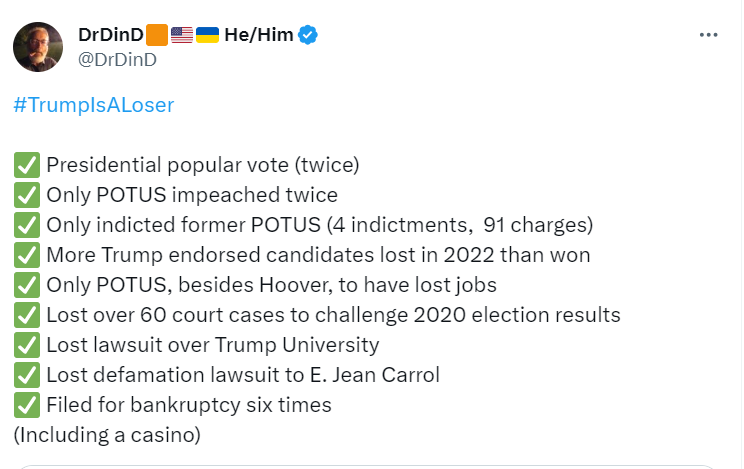Click checkmark beside Only indicted former POTUS
Image resolution: width=744 pixels, height=469 pixels.
26,225
